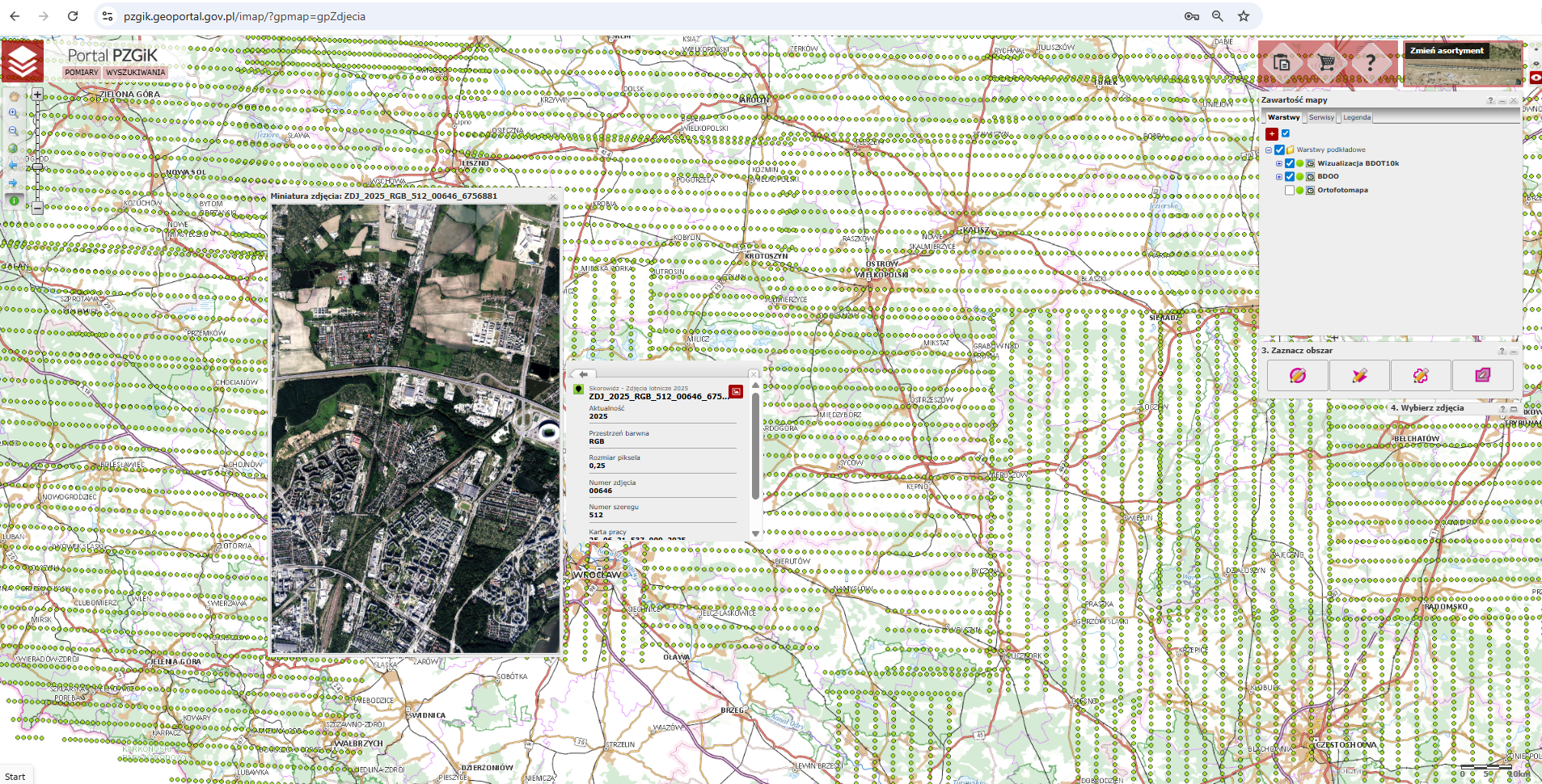Open the shopping cart icon
Viewport: 1542px width, 784px height.
click(1326, 62)
